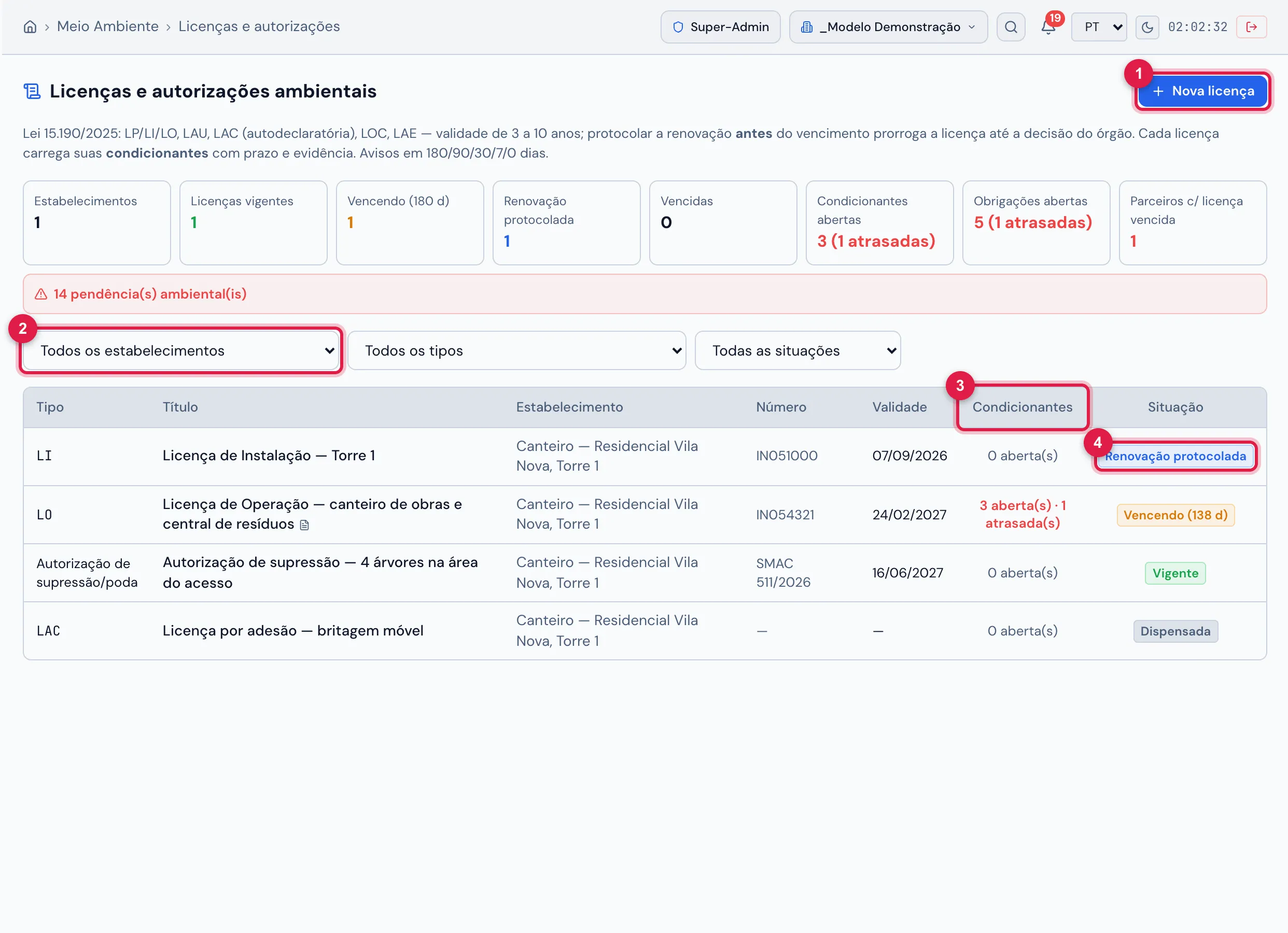
Task: Navigate to Meio Ambiente breadcrumb
Action: pyautogui.click(x=108, y=26)
